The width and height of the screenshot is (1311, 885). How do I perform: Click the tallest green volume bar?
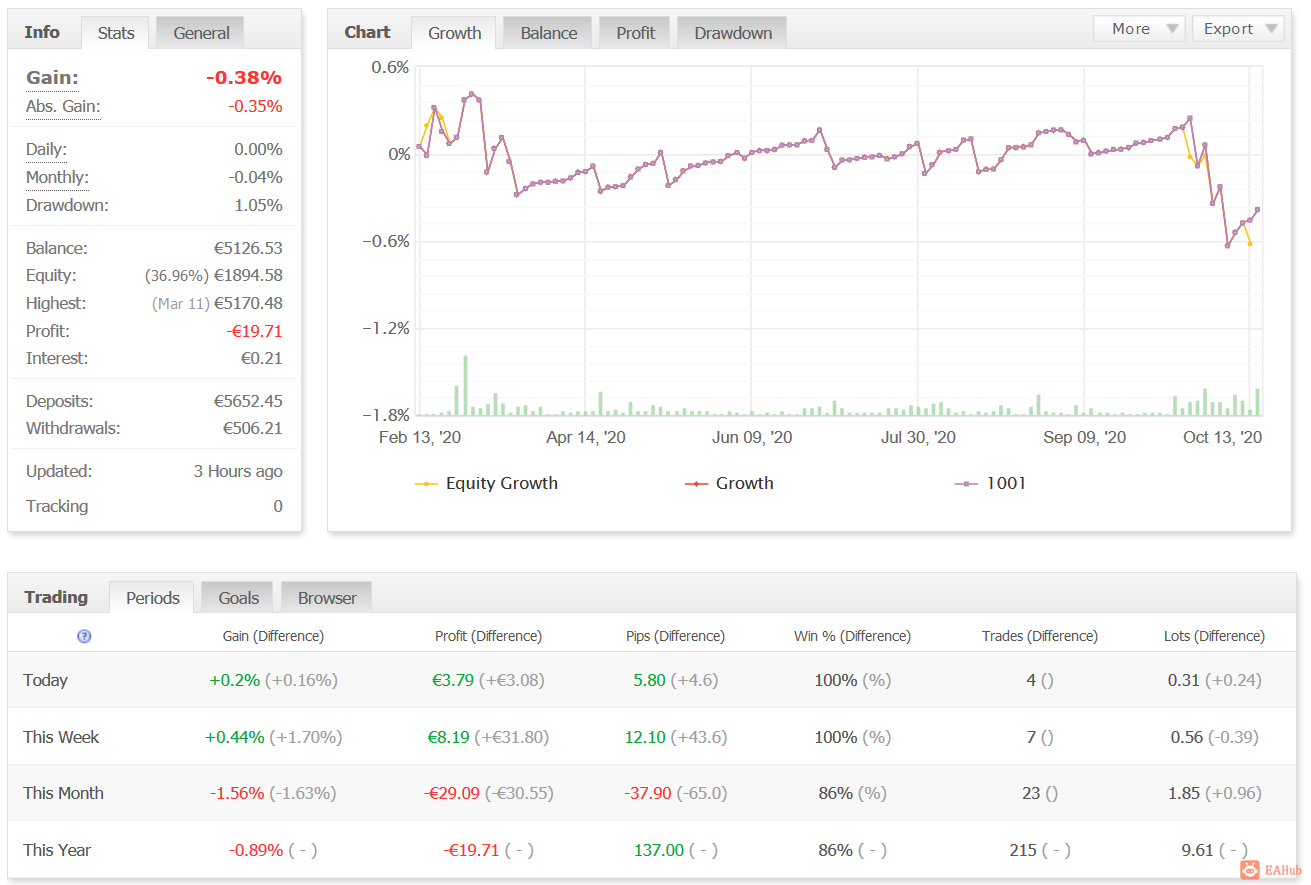pyautogui.click(x=465, y=386)
